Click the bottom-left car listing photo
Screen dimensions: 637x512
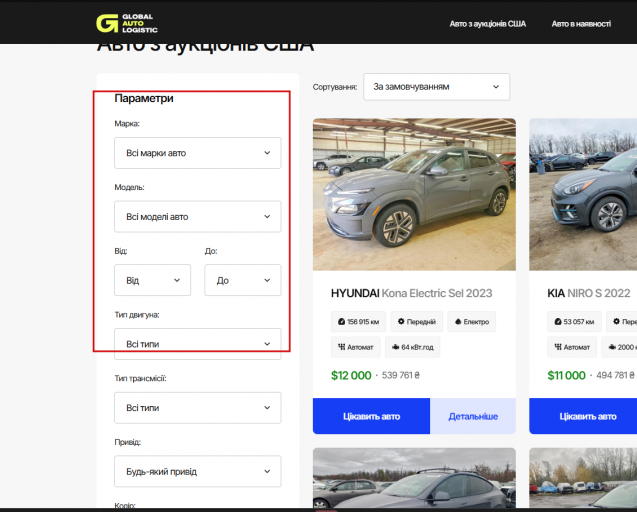[x=414, y=478]
